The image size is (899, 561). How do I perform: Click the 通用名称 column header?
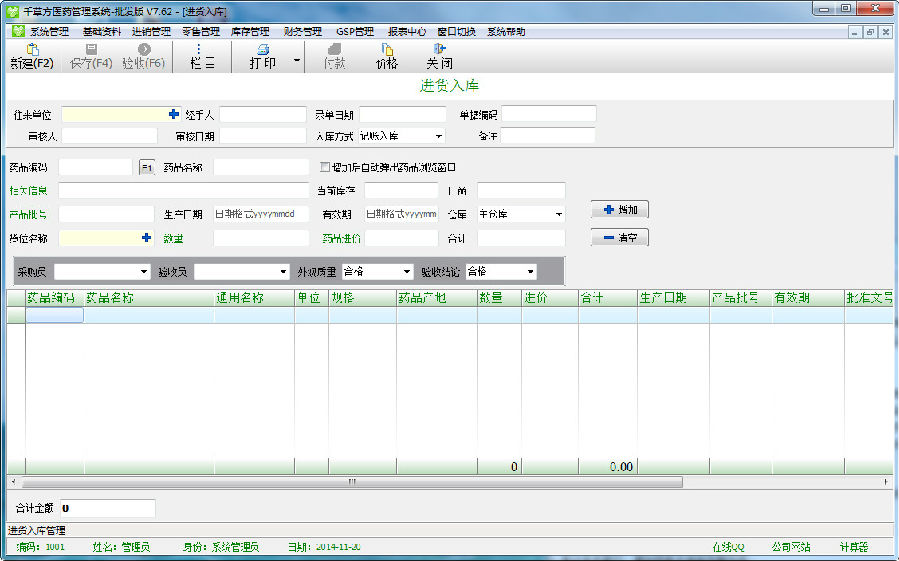(x=254, y=298)
